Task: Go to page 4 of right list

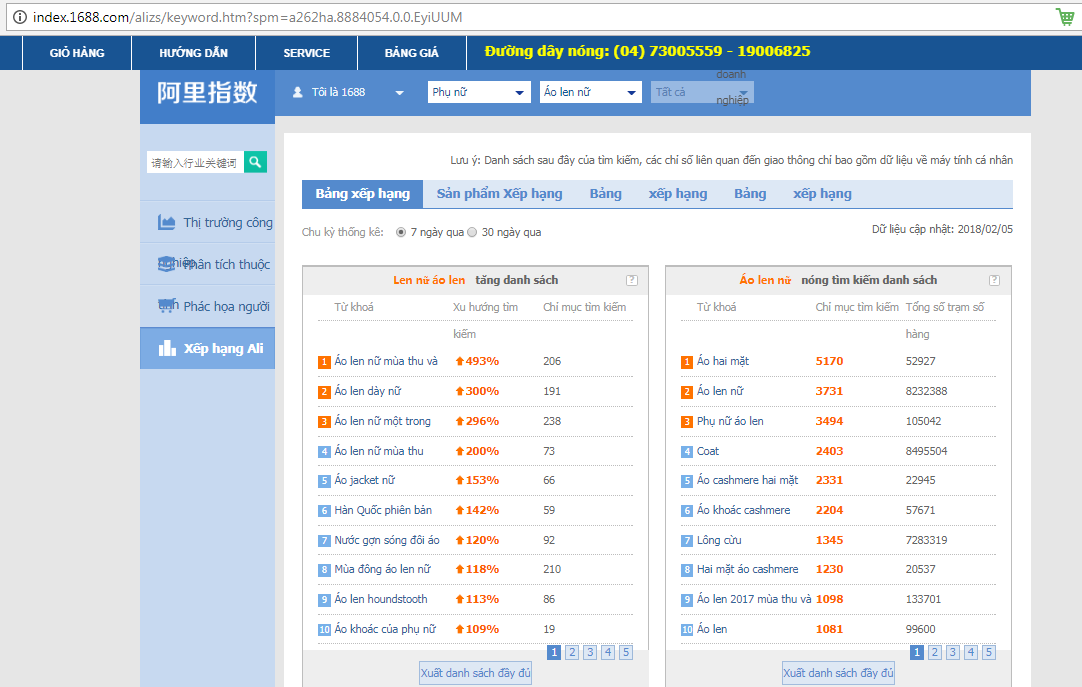Action: (971, 652)
